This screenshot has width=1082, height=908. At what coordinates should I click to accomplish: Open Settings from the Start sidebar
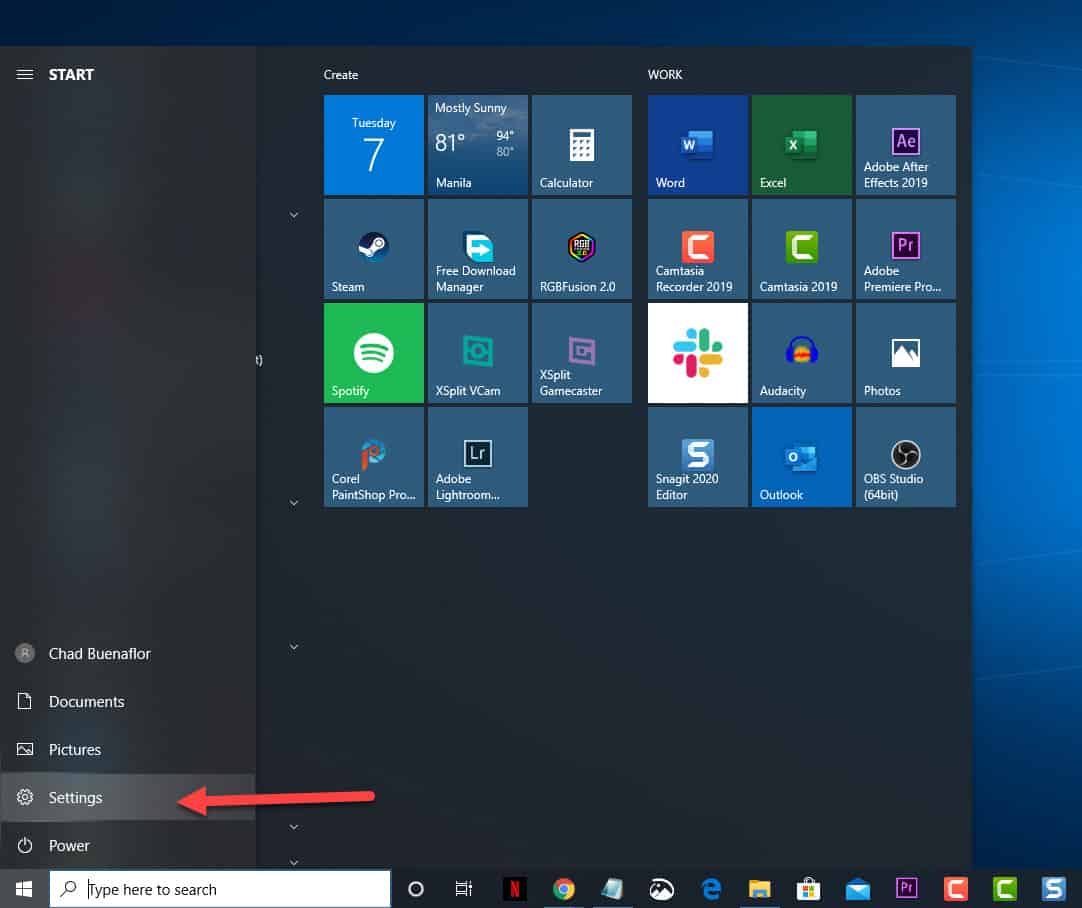[x=128, y=798]
